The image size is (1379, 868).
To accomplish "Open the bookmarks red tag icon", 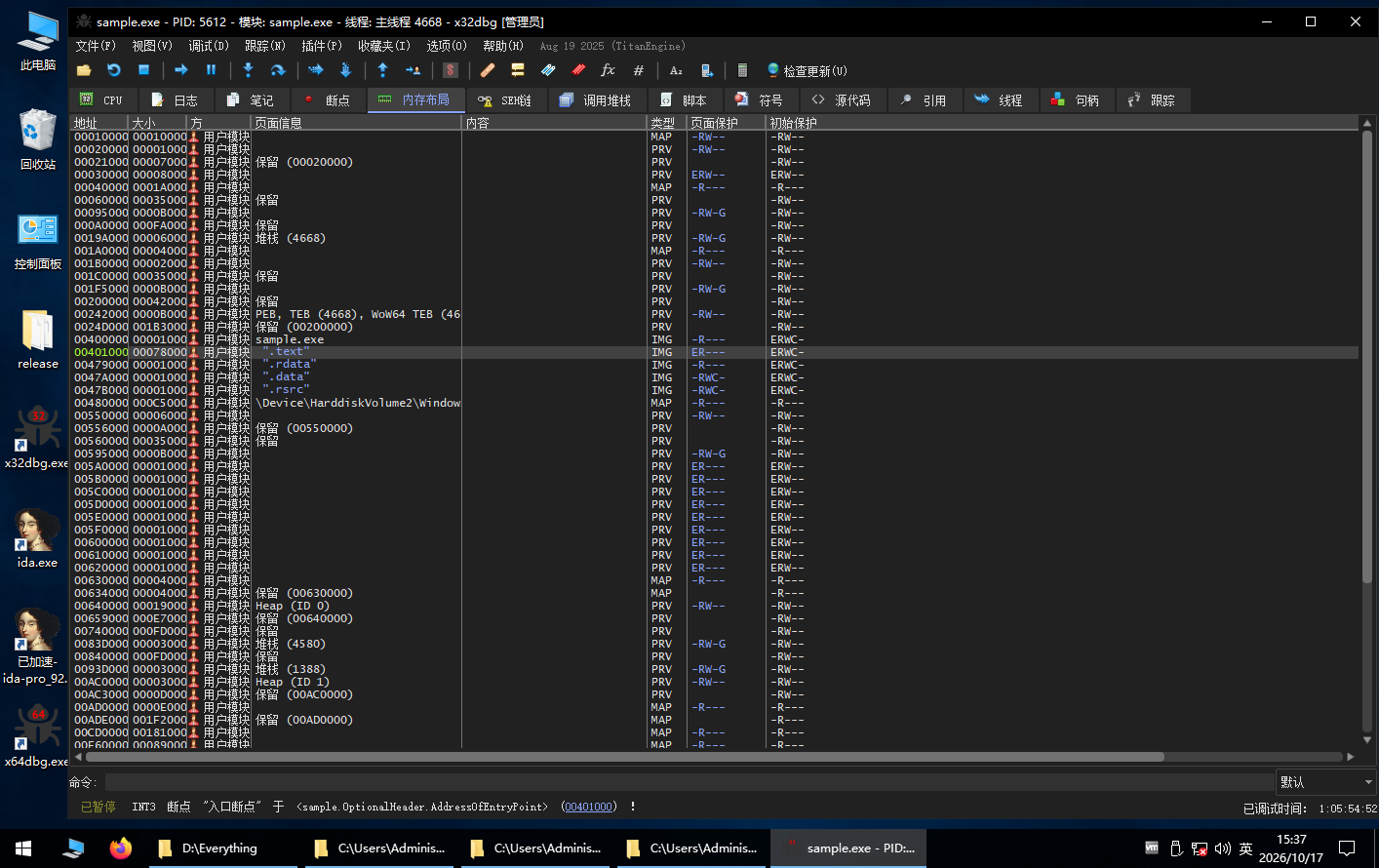I will point(578,70).
